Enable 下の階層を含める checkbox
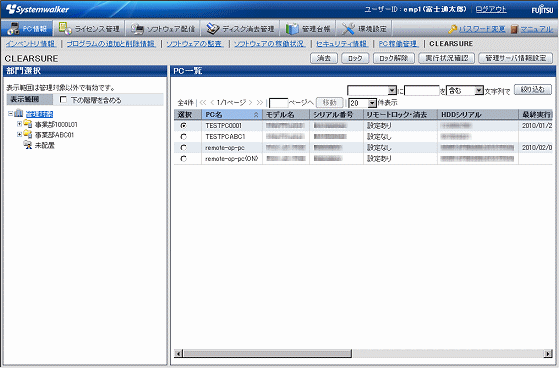The height and width of the screenshot is (368, 559). 63,99
